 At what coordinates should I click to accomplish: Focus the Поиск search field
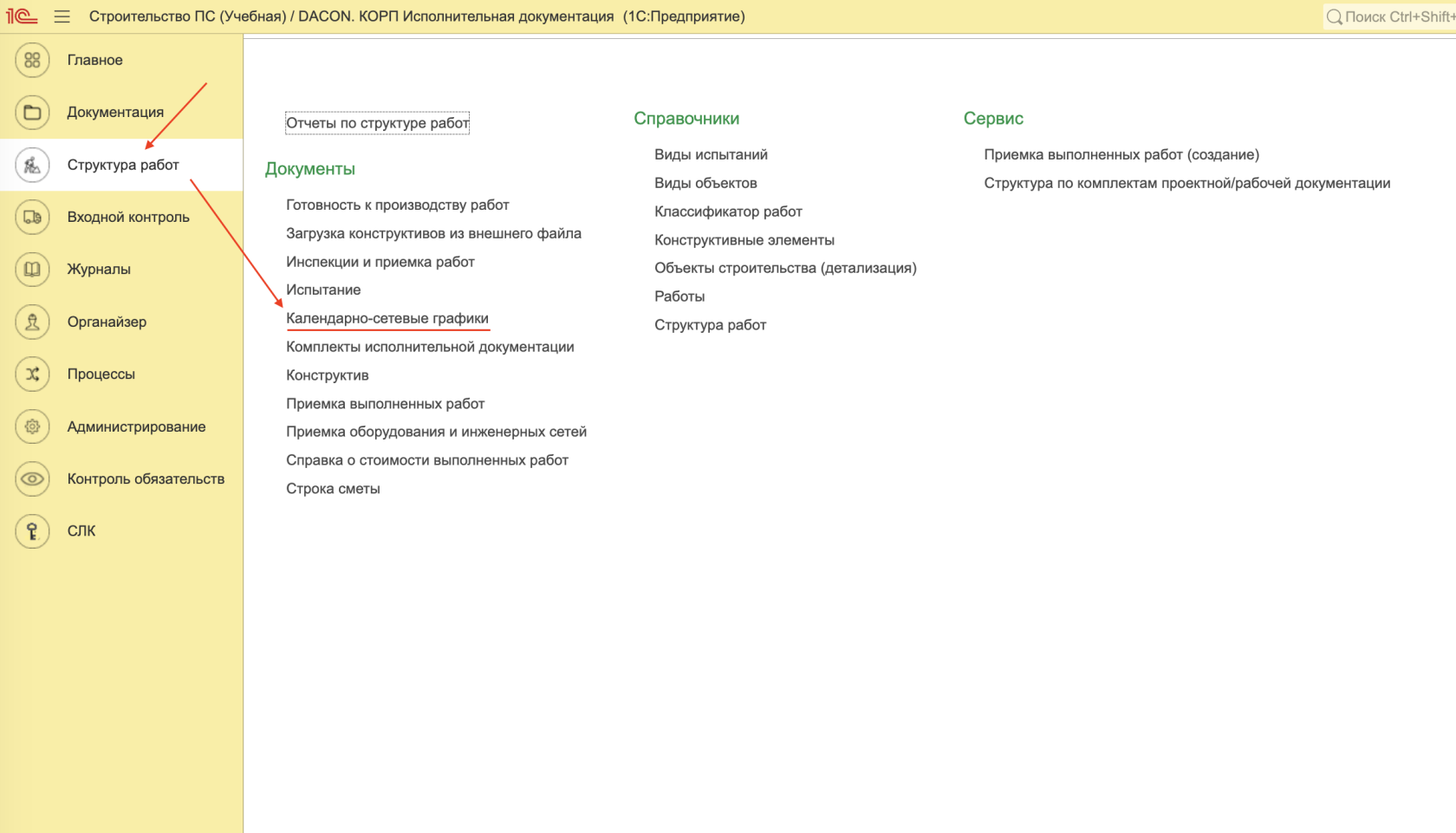pyautogui.click(x=1390, y=16)
